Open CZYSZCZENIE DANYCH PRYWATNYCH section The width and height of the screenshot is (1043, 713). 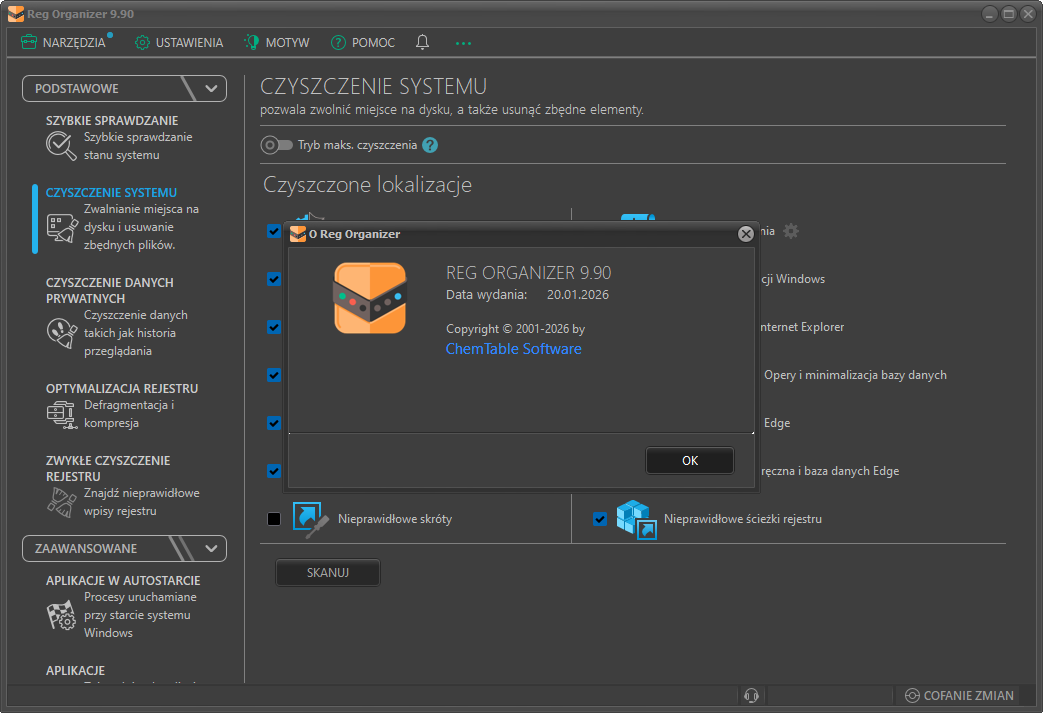(110, 291)
